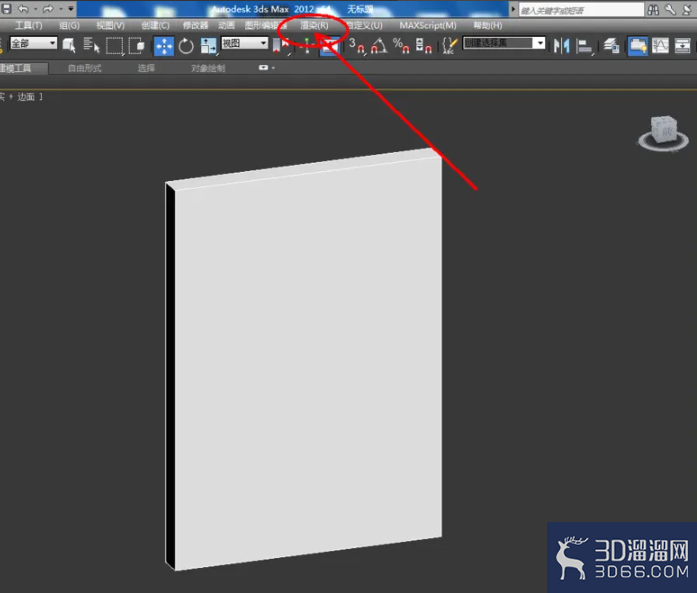Image resolution: width=697 pixels, height=593 pixels.
Task: Open the 自定义(U) menu
Action: (365, 25)
